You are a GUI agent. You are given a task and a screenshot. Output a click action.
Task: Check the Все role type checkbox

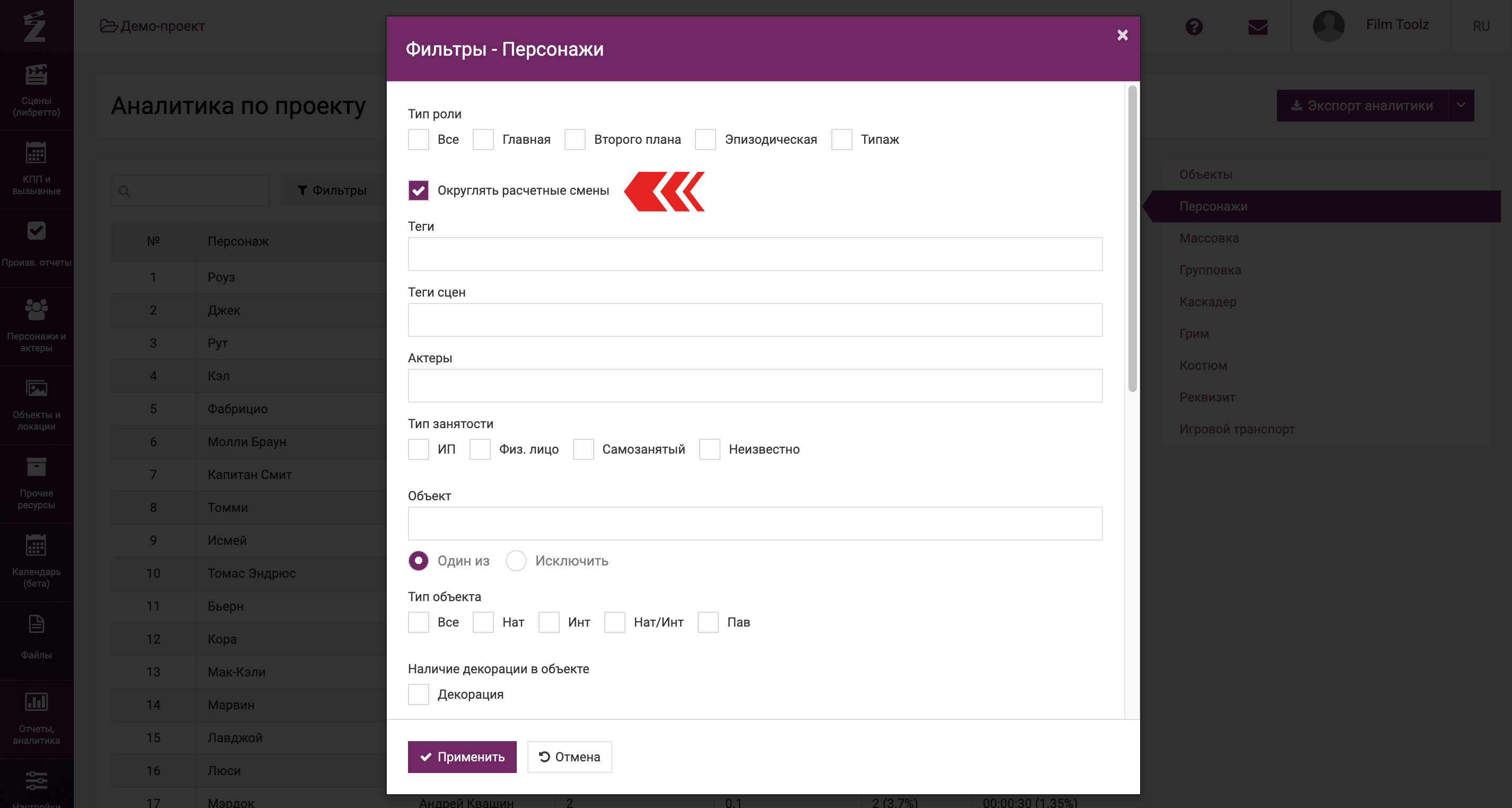pyautogui.click(x=419, y=140)
